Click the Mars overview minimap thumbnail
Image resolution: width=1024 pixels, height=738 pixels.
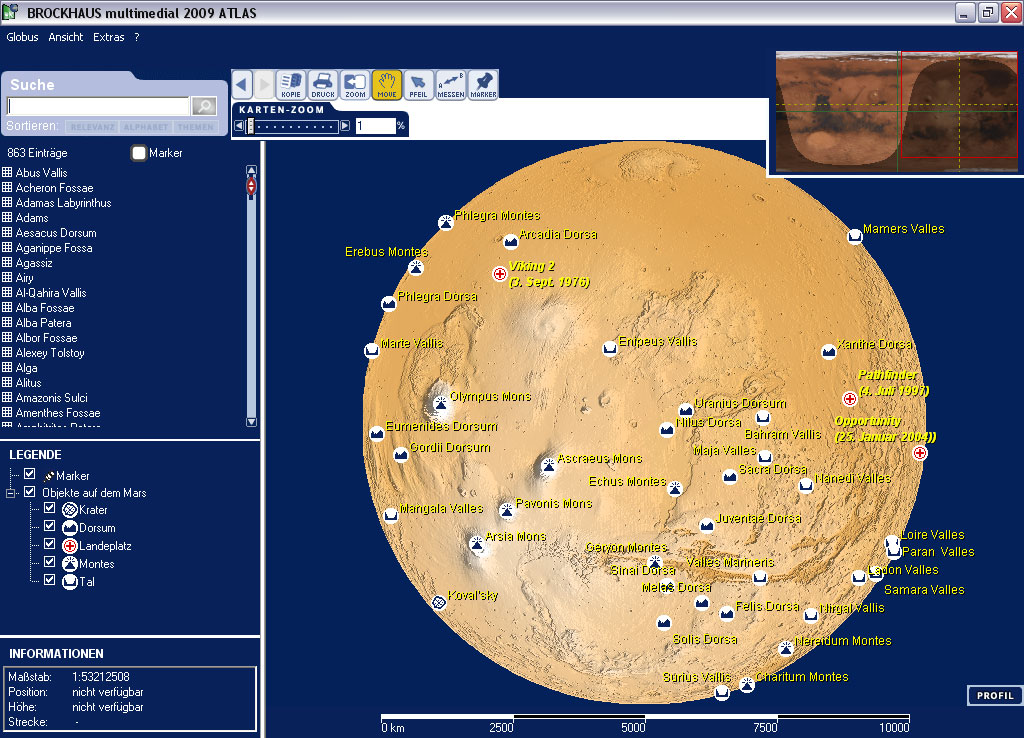[x=897, y=112]
